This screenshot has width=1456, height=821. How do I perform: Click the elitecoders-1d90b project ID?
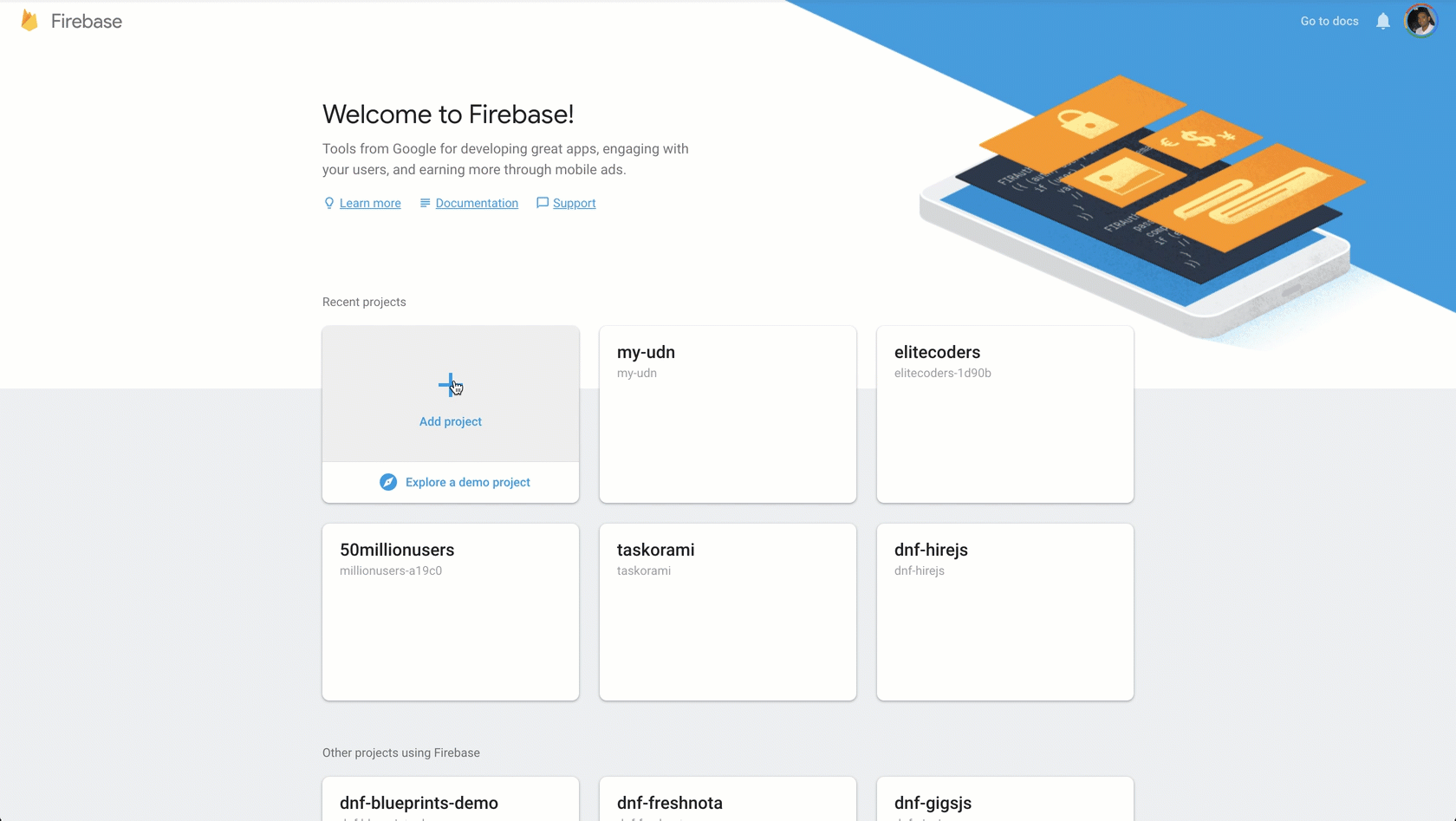(943, 373)
